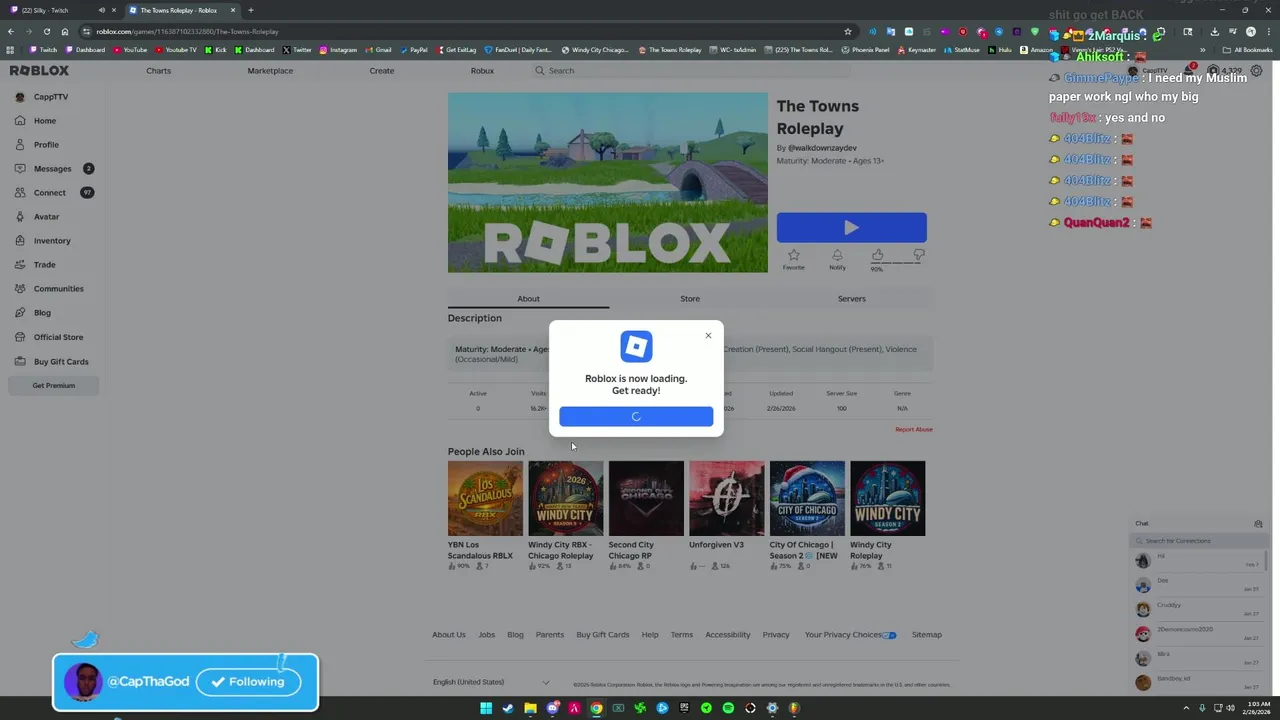Click the Accessibility footer link
The width and height of the screenshot is (1280, 720).
727,635
